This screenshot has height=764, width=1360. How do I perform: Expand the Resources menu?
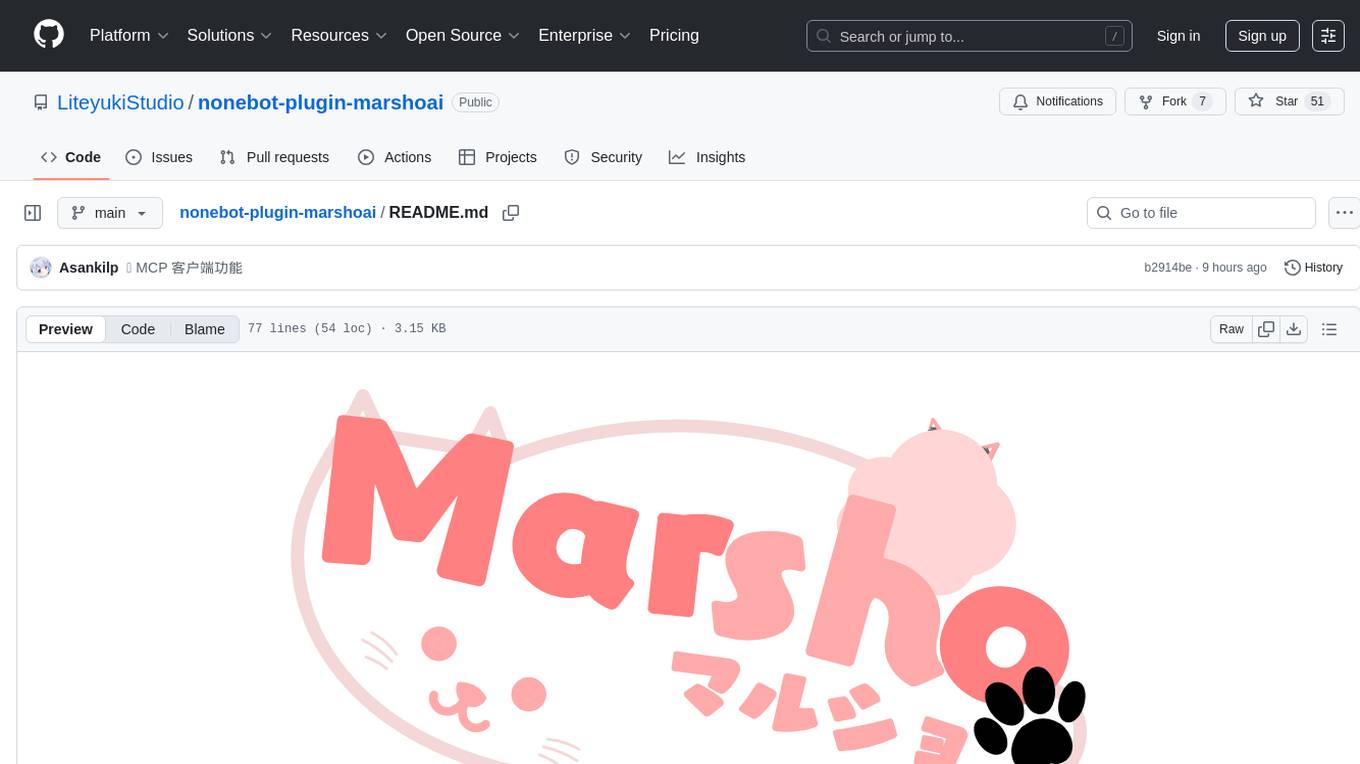tap(339, 35)
